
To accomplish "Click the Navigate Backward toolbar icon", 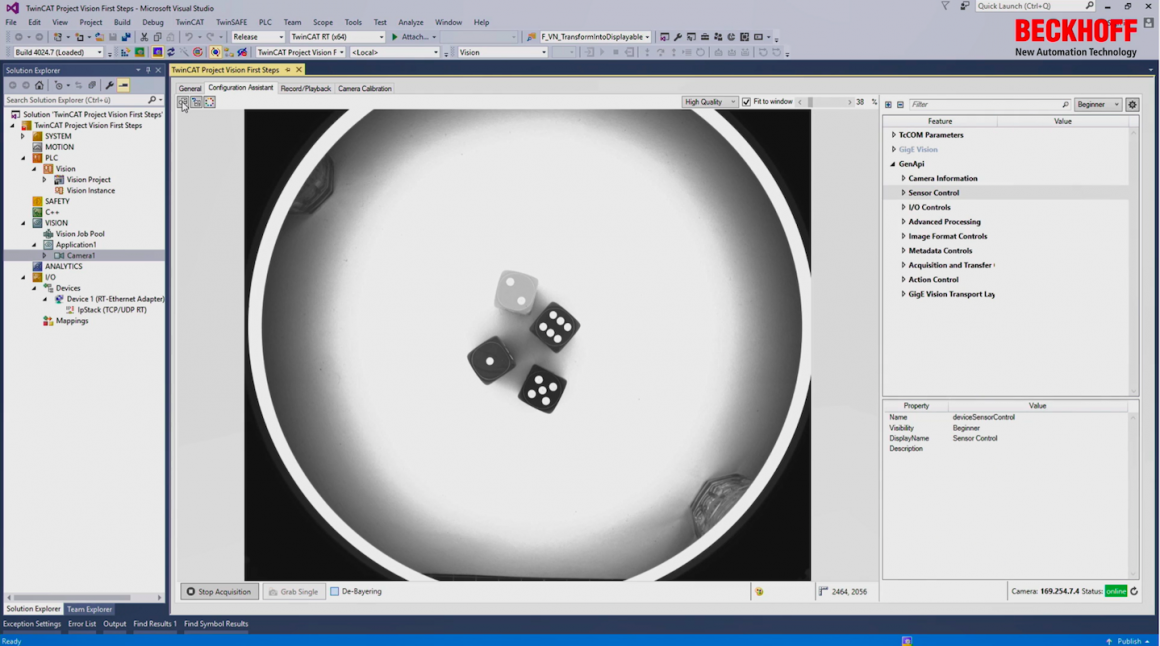I will click(18, 37).
